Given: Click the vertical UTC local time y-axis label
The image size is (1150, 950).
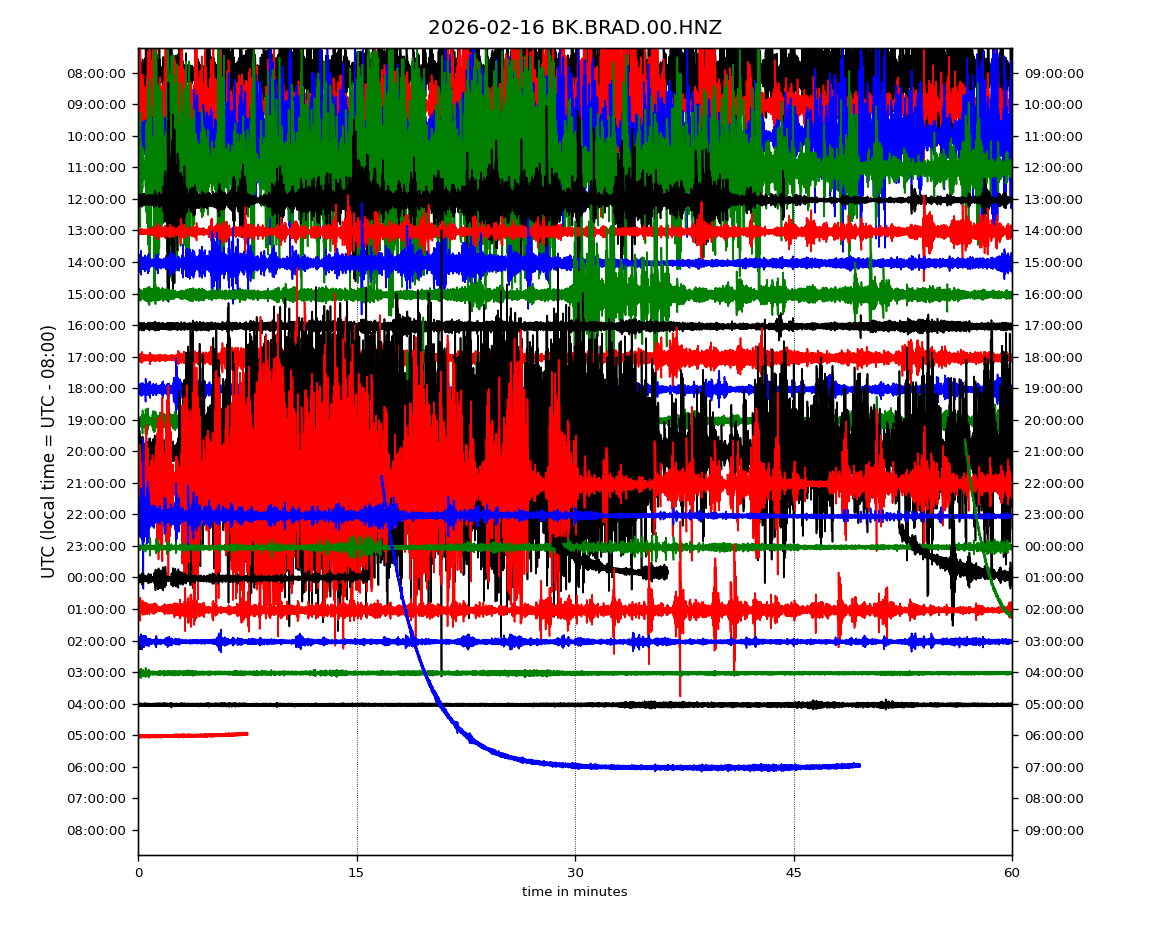Looking at the screenshot, I should click(49, 451).
